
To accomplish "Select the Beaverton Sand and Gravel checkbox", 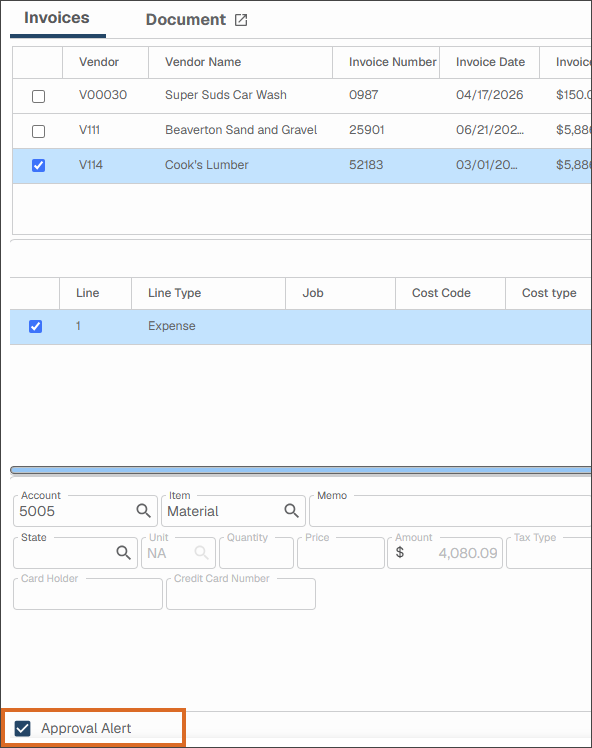I will [38, 131].
